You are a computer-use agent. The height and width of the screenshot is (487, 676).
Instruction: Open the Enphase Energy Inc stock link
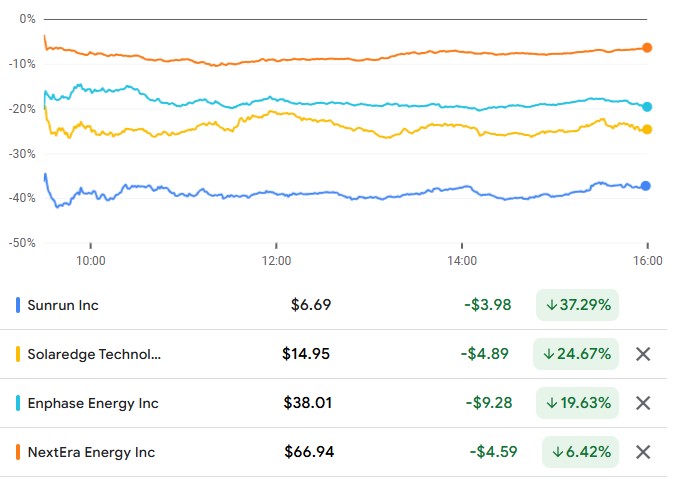point(93,403)
